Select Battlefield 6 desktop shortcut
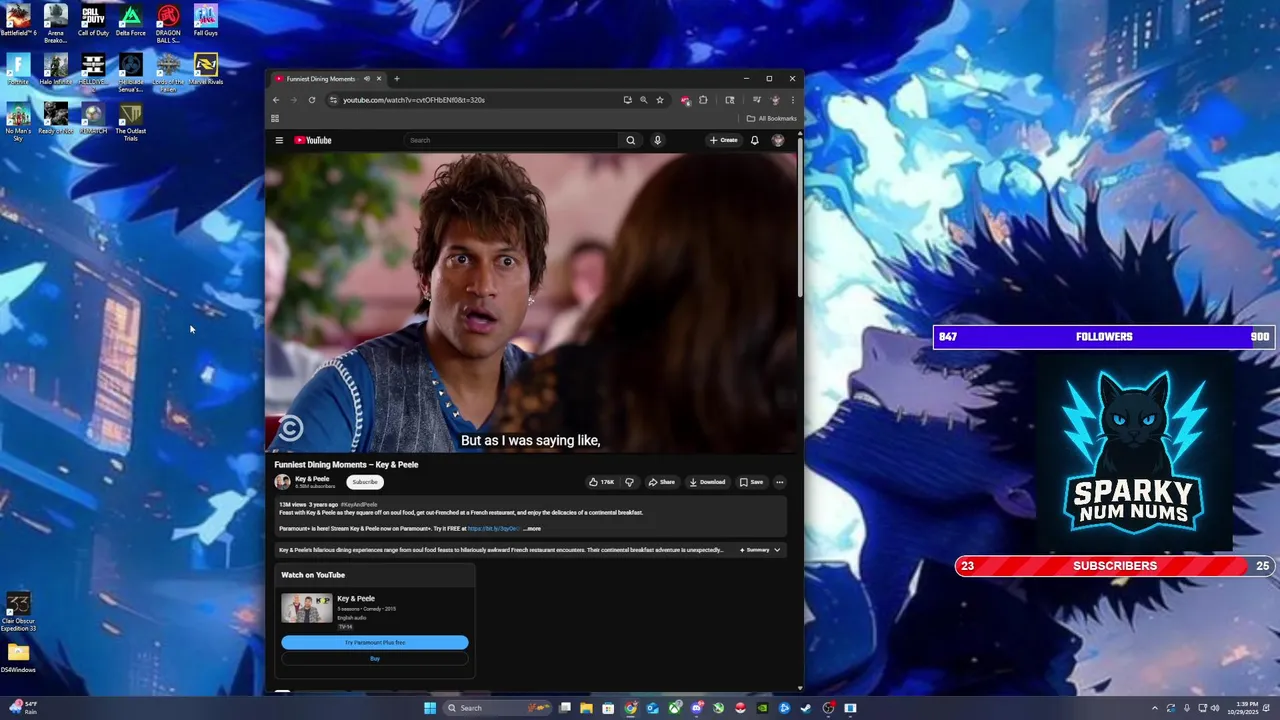This screenshot has width=1280, height=720. (x=18, y=21)
